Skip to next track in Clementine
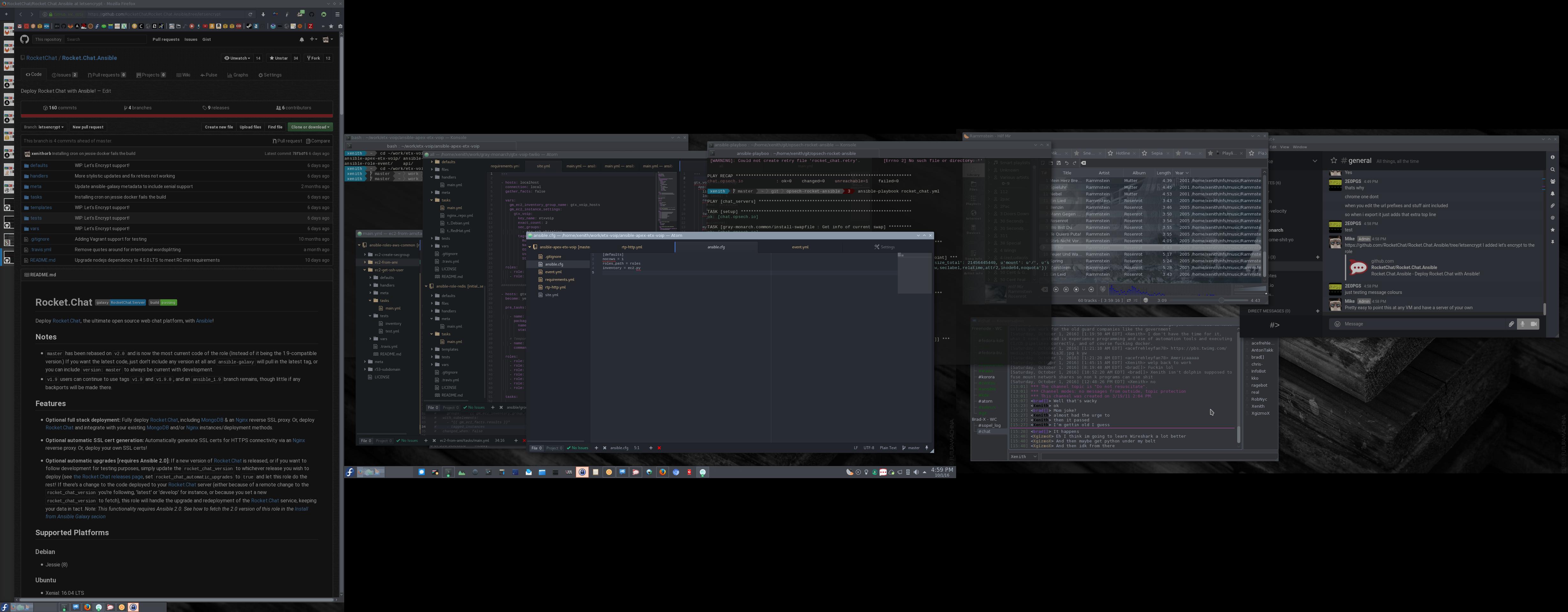Screen dimensions: 1568x612 pos(1092,290)
